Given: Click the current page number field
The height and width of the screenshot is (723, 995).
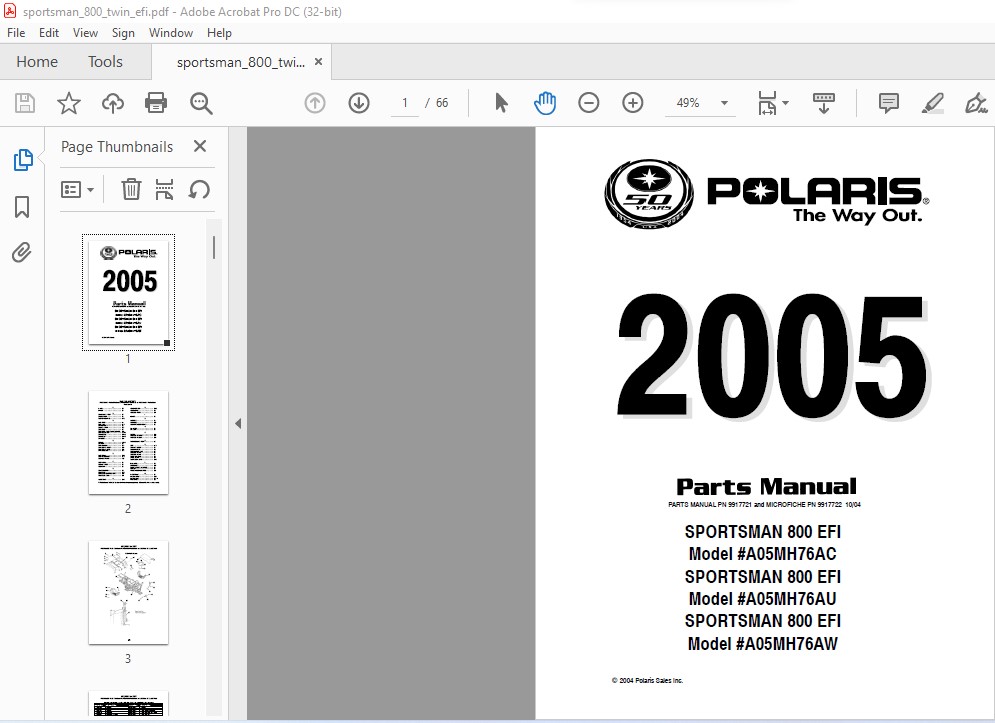Looking at the screenshot, I should (405, 103).
